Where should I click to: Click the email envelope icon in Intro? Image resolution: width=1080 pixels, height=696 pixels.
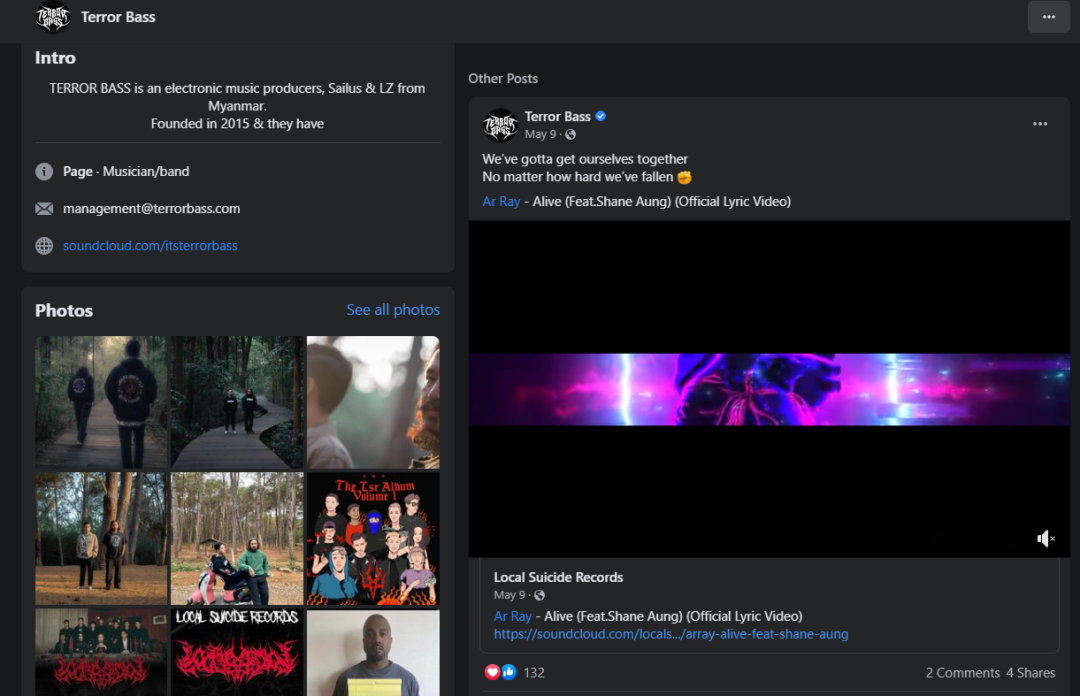click(x=44, y=209)
